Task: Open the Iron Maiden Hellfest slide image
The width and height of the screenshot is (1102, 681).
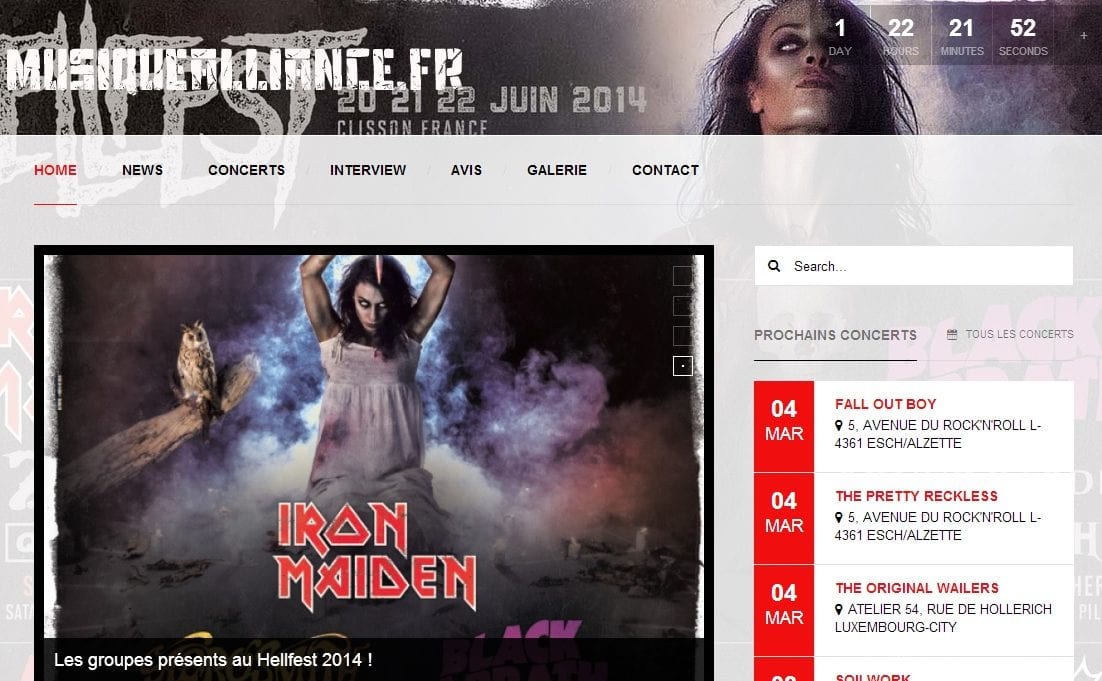Action: tap(374, 446)
